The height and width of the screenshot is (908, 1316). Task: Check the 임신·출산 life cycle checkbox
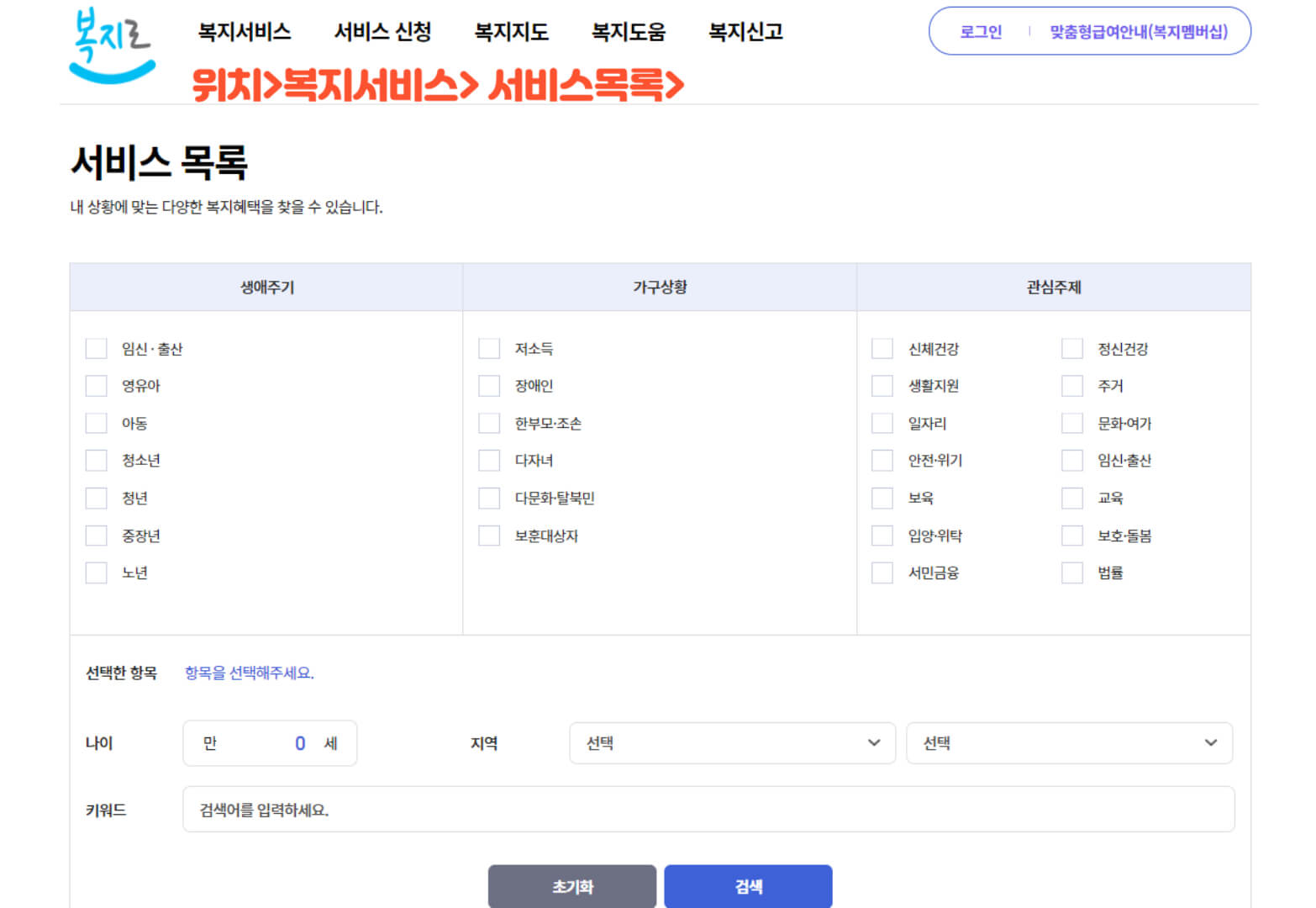pos(96,348)
